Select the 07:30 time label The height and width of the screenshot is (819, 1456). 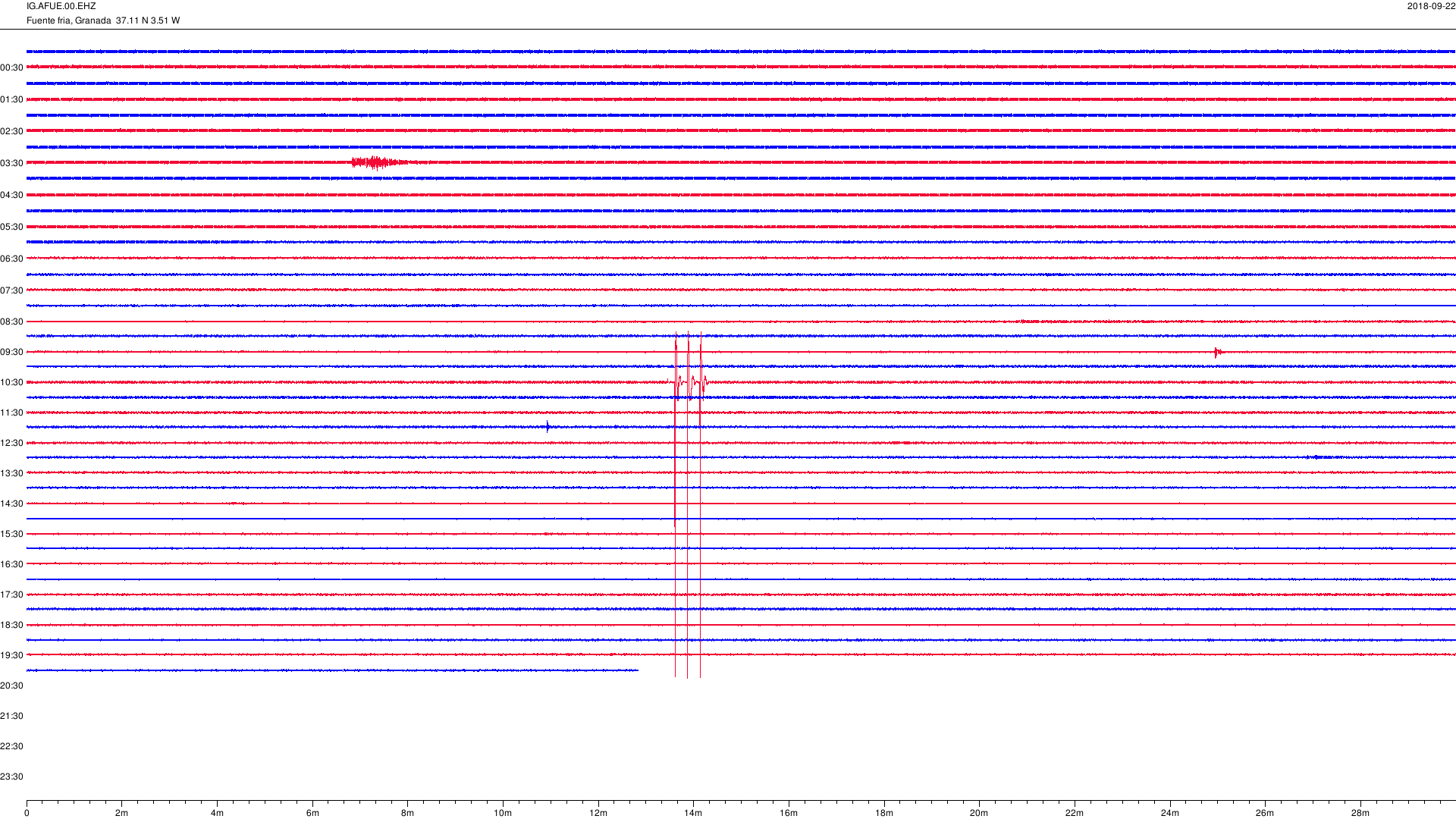click(11, 290)
